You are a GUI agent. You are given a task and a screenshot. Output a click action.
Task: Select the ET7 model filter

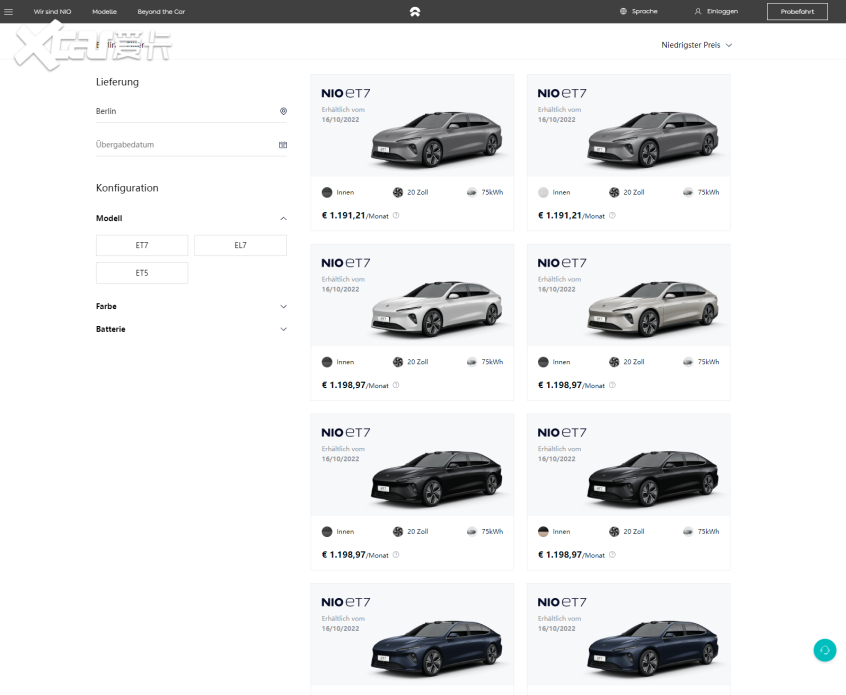click(142, 245)
